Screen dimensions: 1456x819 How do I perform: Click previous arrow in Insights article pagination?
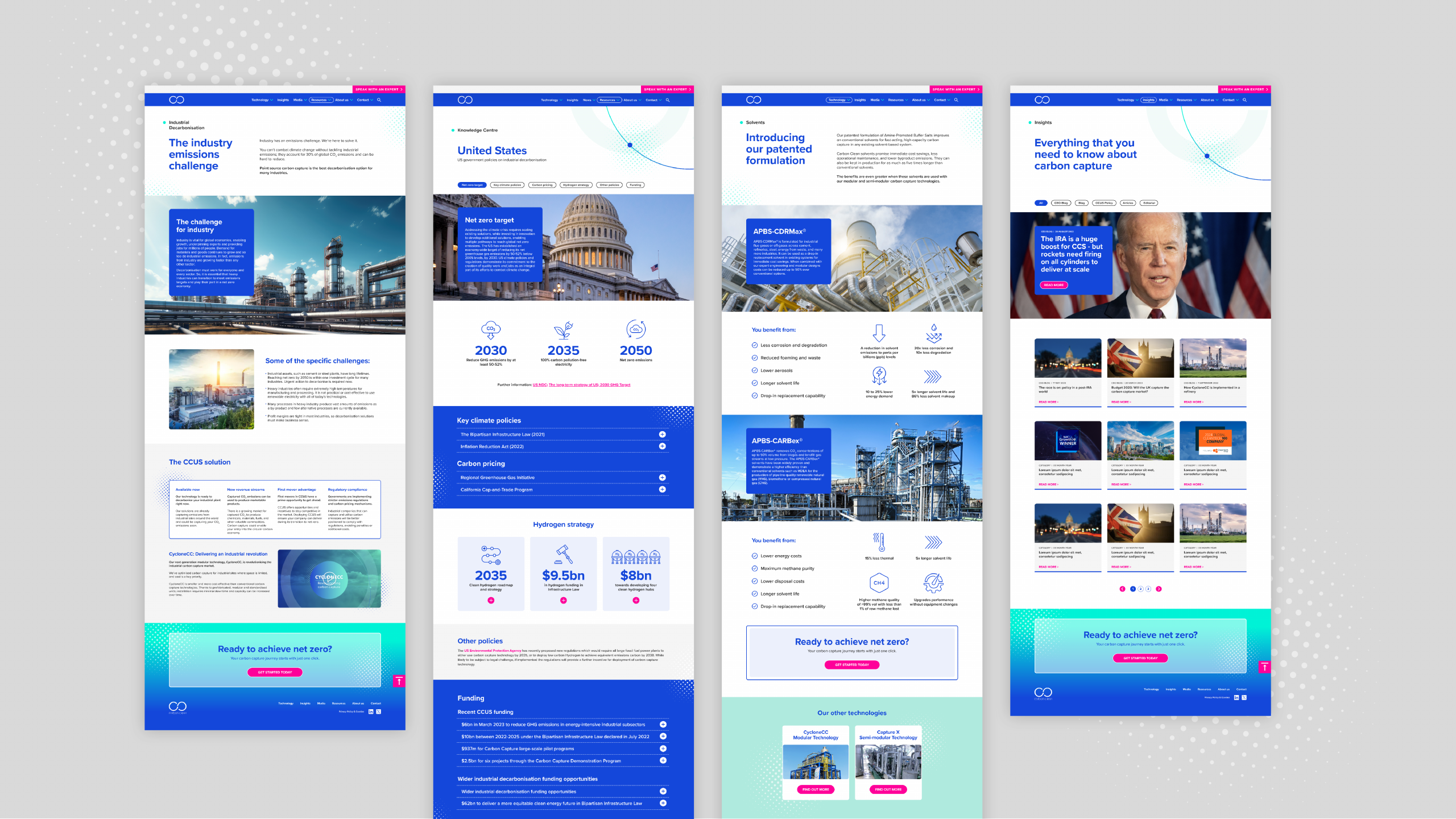(x=1122, y=589)
